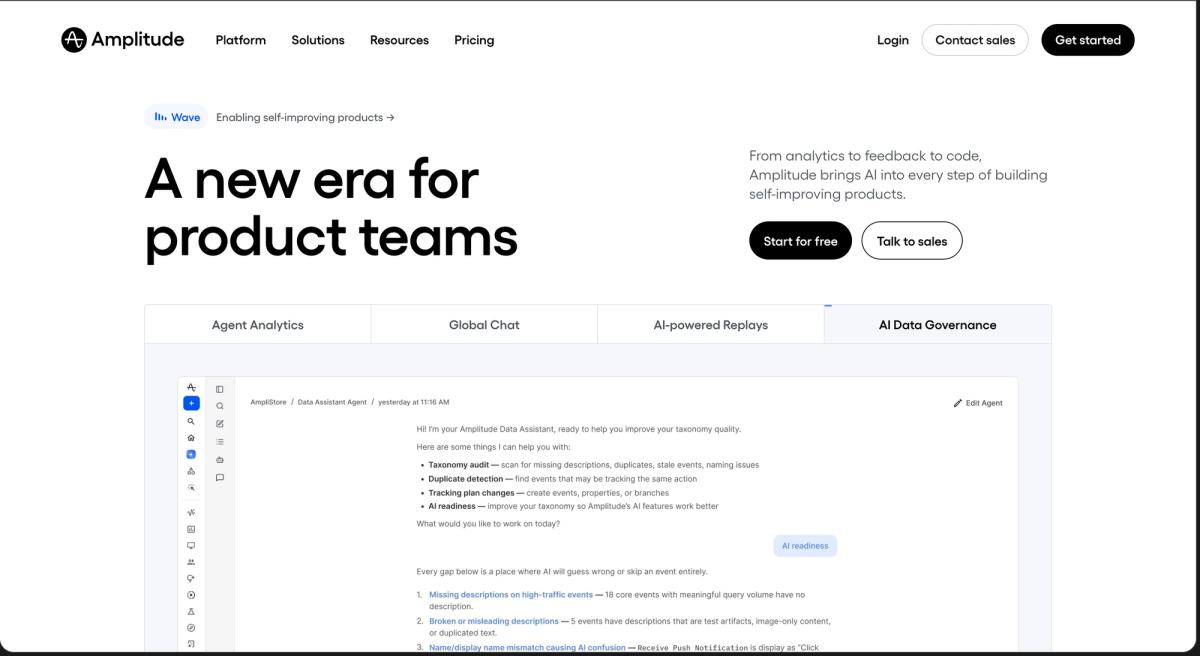Click the magnifier search icon in left rail

(x=191, y=421)
